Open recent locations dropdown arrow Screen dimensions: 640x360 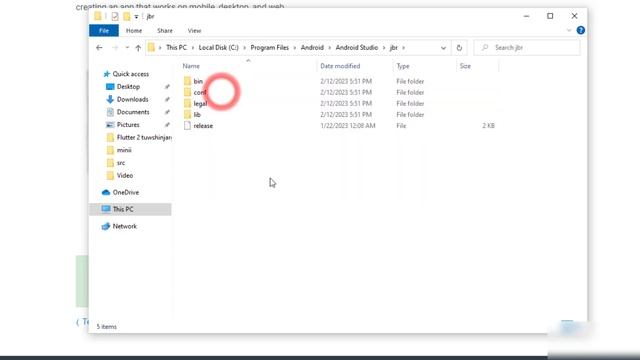127,48
